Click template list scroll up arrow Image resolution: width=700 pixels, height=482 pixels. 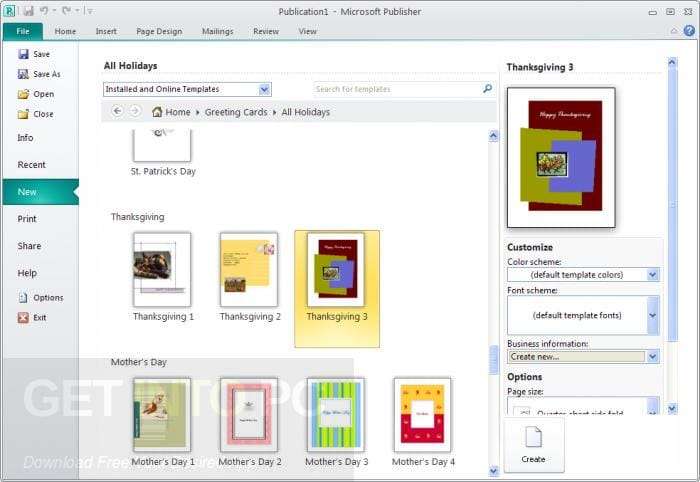(x=493, y=135)
